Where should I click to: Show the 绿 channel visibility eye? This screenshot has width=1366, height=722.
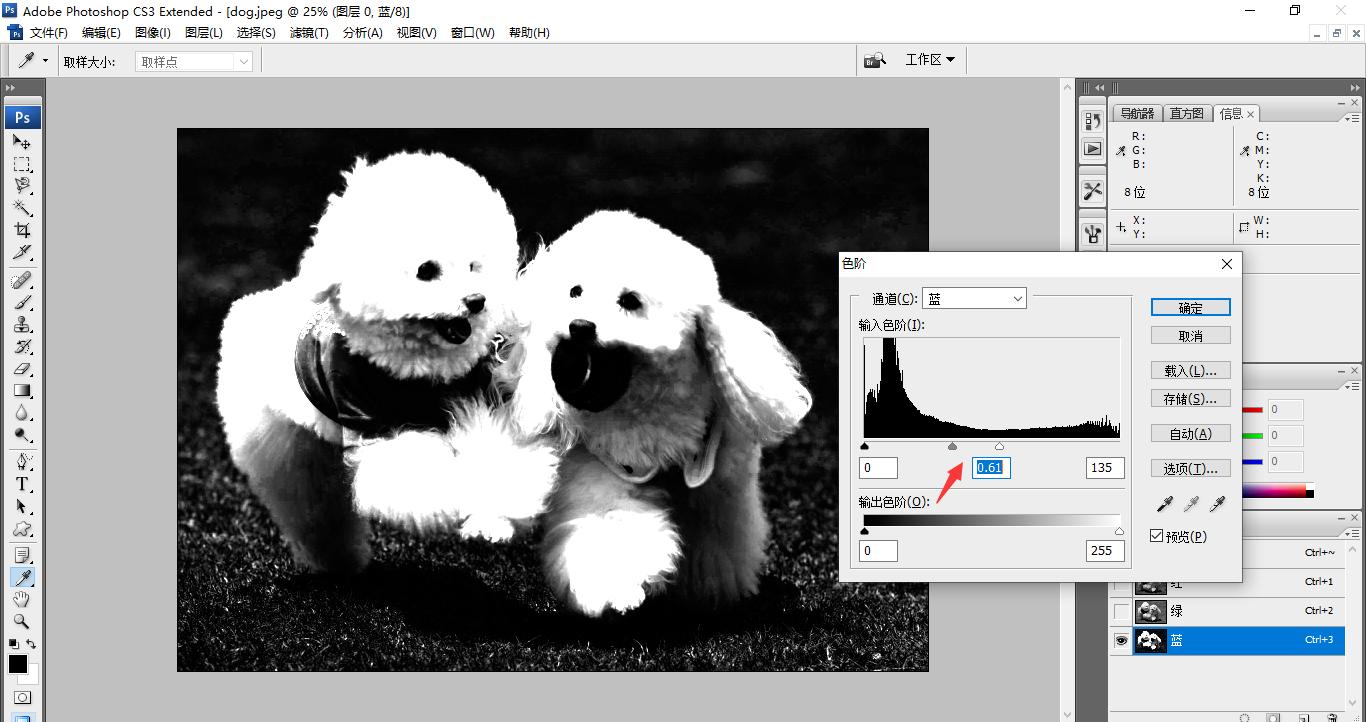coord(1121,610)
